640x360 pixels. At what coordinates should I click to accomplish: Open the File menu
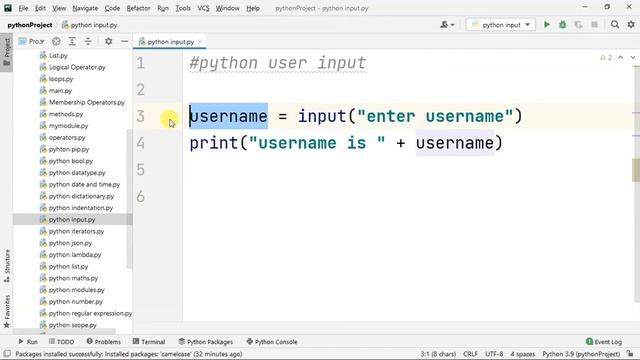[x=23, y=8]
